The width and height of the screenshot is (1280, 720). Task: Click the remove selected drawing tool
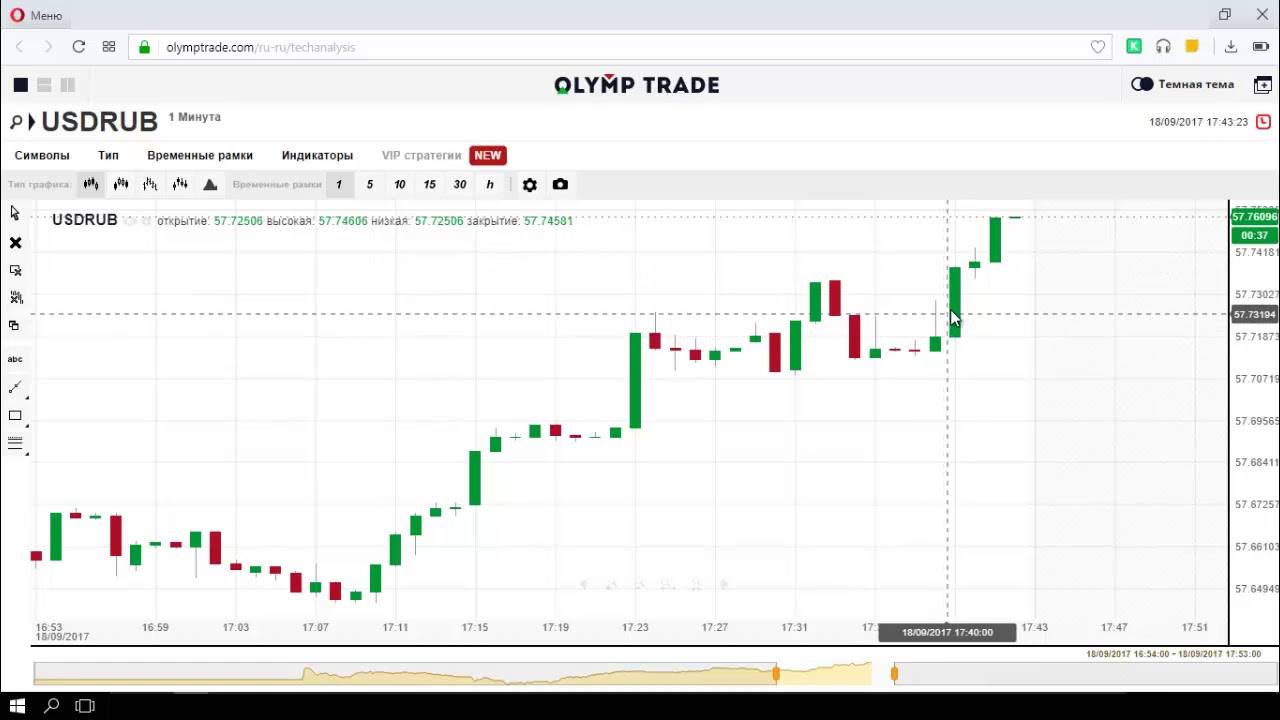click(15, 270)
